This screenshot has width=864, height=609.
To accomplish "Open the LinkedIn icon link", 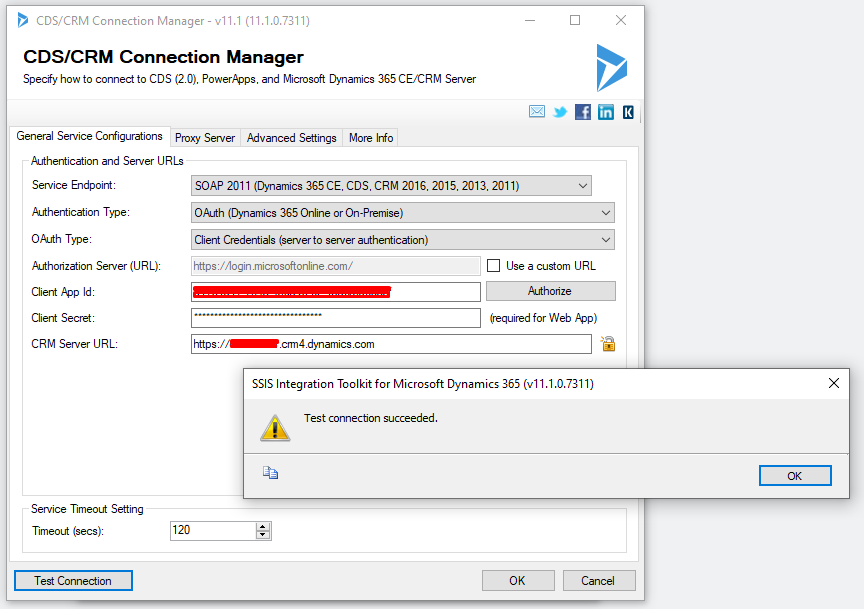I will click(x=606, y=112).
